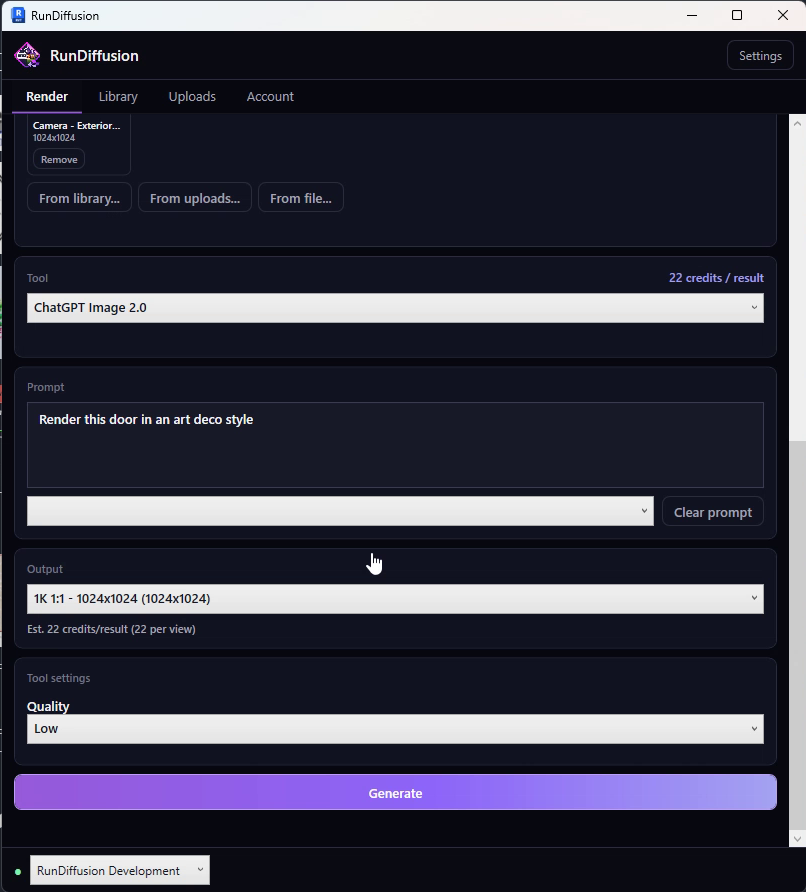Remove the Camera - Exterior image
806x892 pixels.
[x=59, y=159]
